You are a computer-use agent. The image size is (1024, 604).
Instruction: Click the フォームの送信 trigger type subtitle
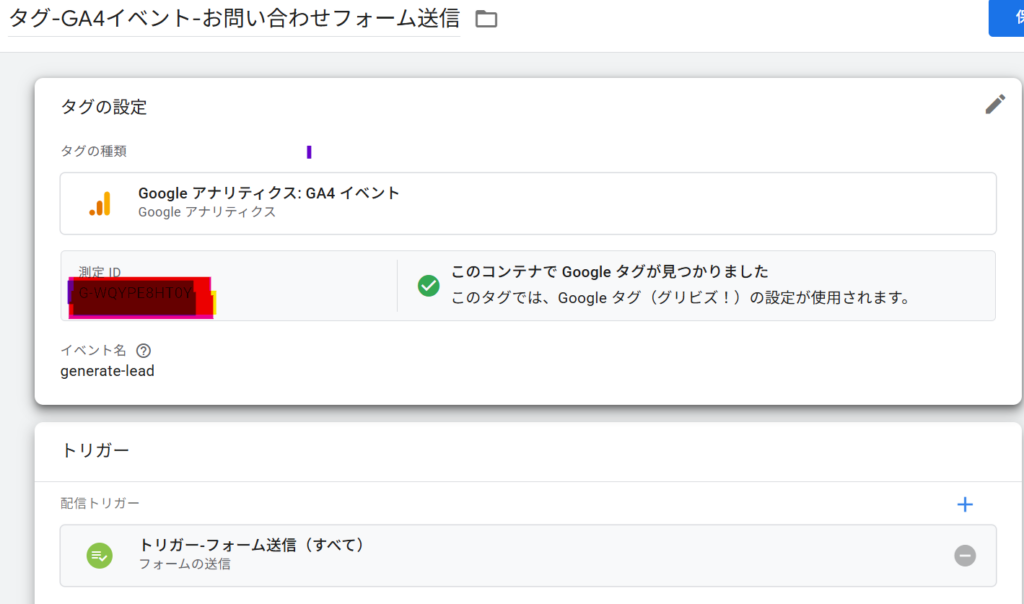click(184, 564)
